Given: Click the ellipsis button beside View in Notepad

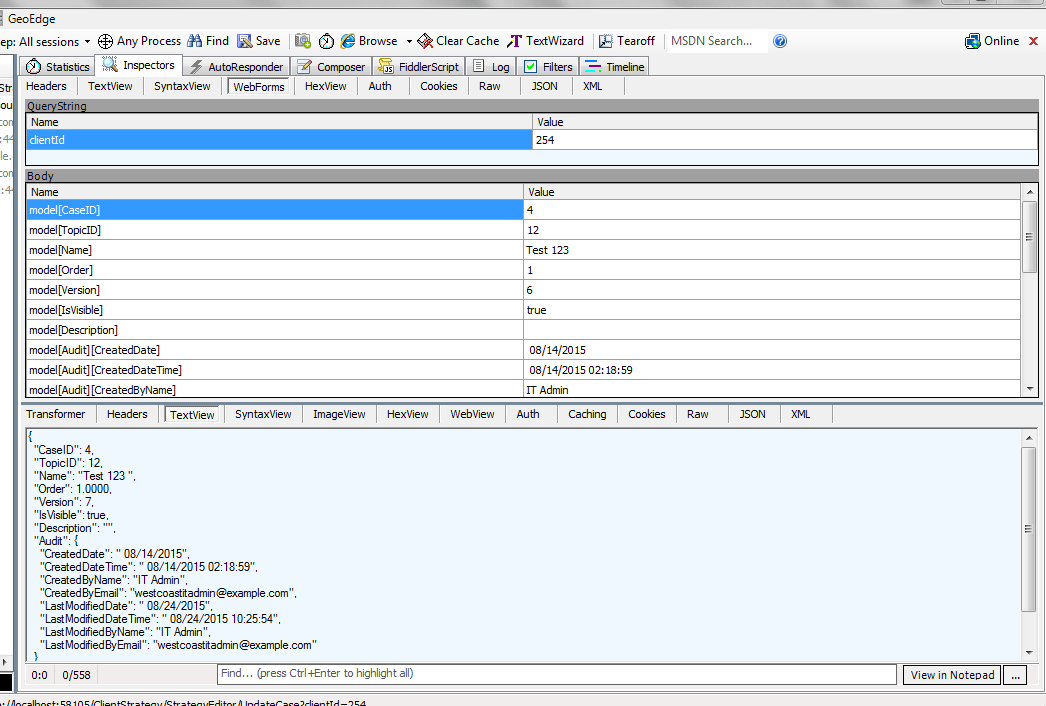Looking at the screenshot, I should coord(1015,675).
